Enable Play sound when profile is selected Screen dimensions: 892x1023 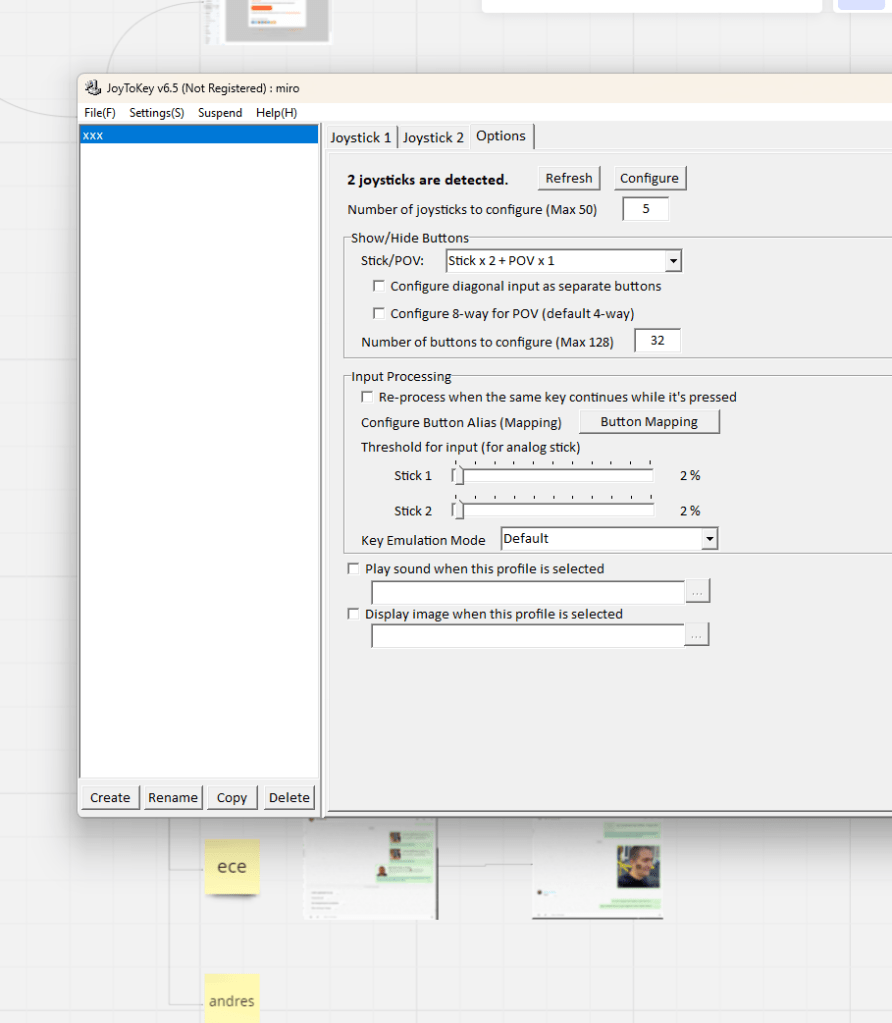coord(353,568)
